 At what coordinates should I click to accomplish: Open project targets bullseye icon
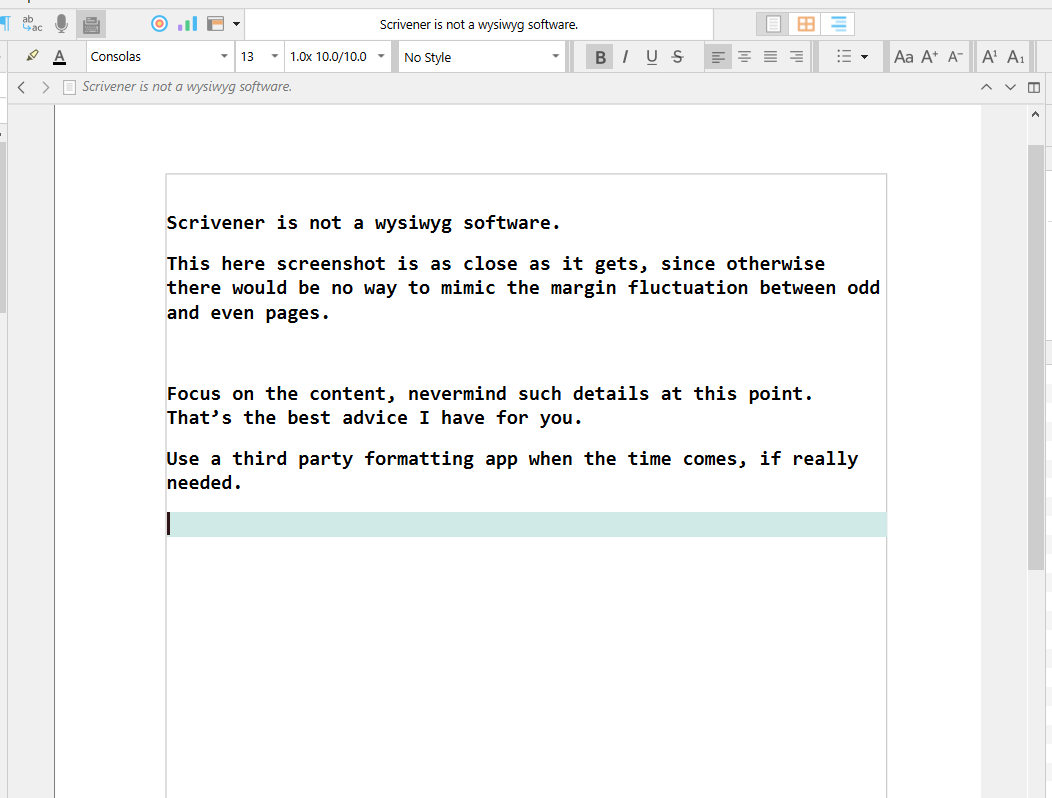pos(159,24)
